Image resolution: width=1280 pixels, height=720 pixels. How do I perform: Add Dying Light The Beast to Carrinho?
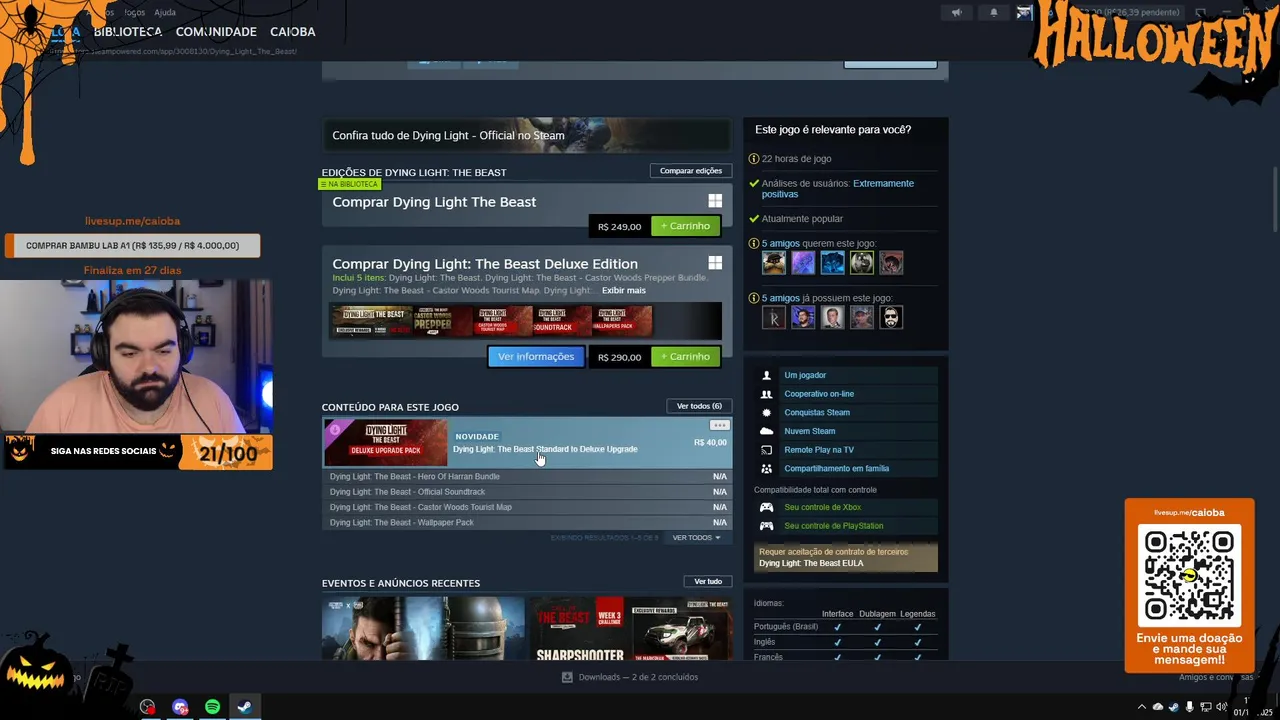pos(685,226)
